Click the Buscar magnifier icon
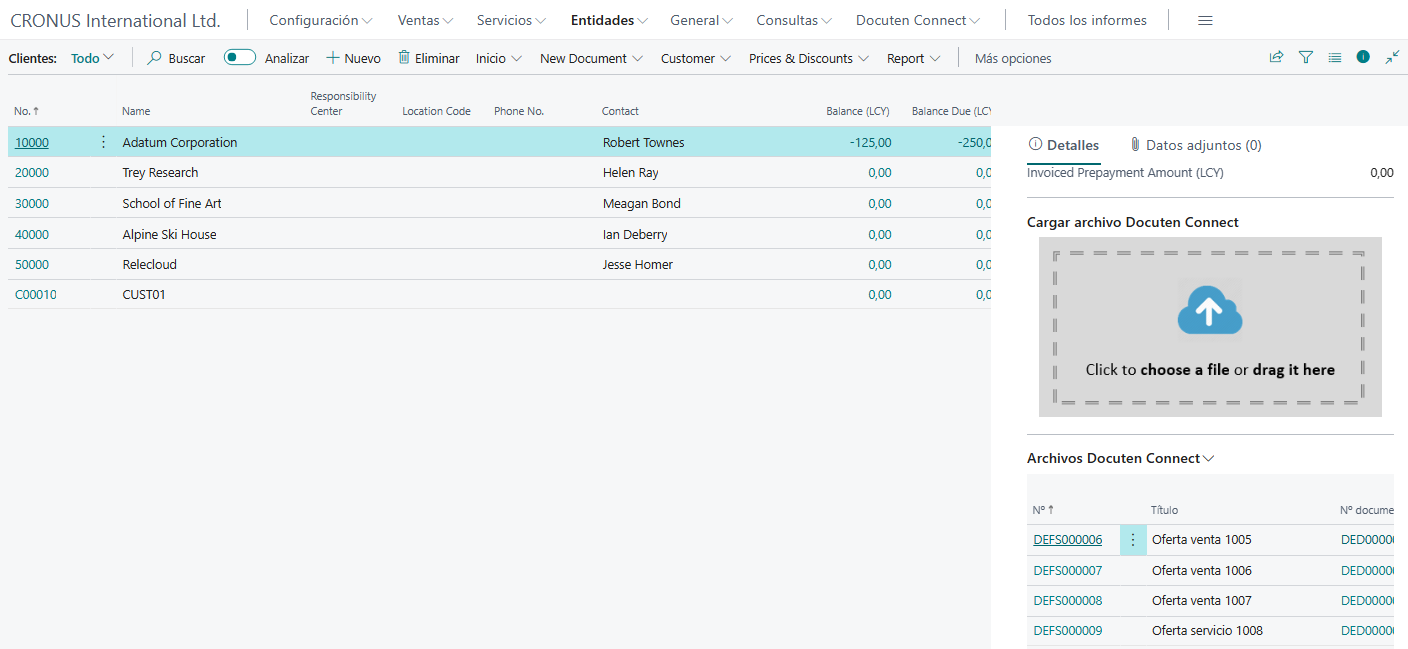Screen dimensions: 1408x649 click(x=155, y=58)
